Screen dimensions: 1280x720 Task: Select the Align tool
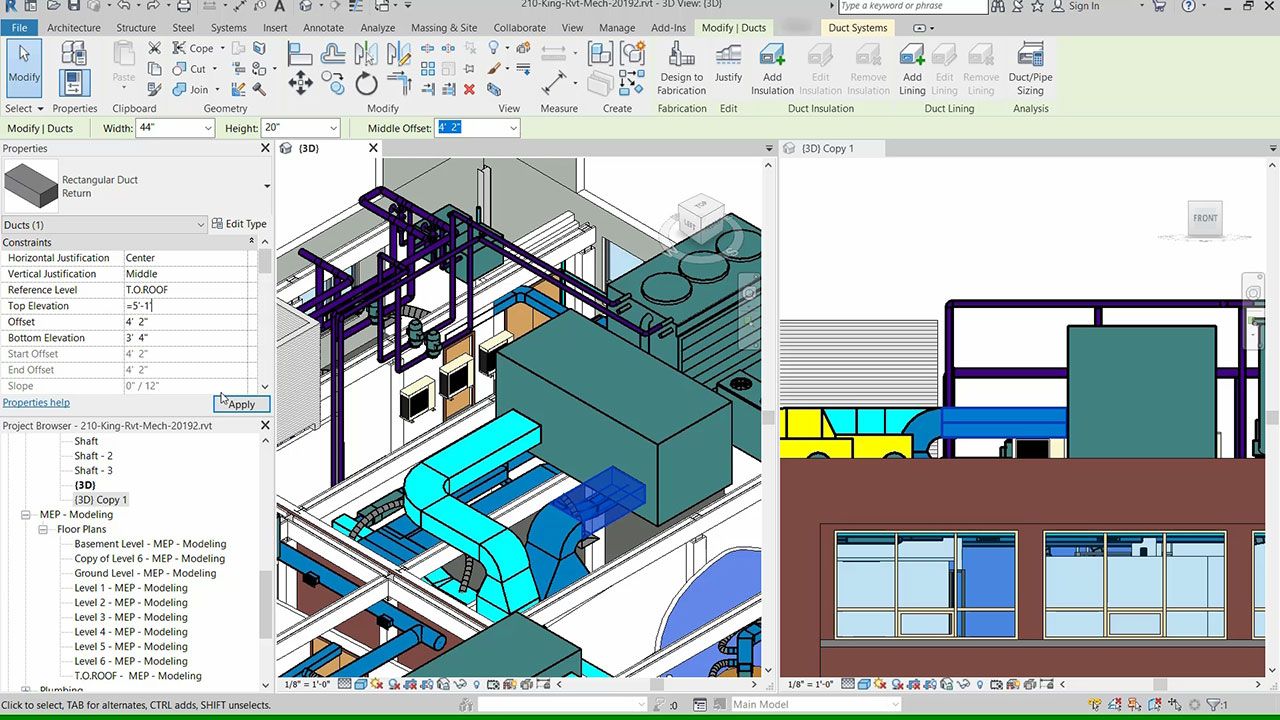pos(300,53)
